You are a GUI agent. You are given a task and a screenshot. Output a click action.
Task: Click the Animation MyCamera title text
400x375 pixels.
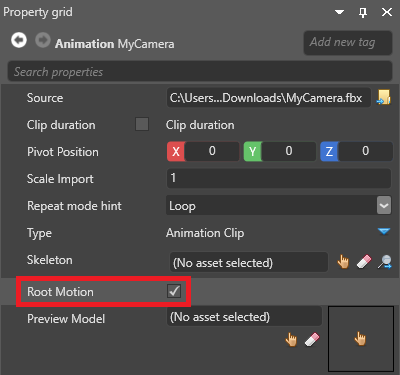coord(115,44)
